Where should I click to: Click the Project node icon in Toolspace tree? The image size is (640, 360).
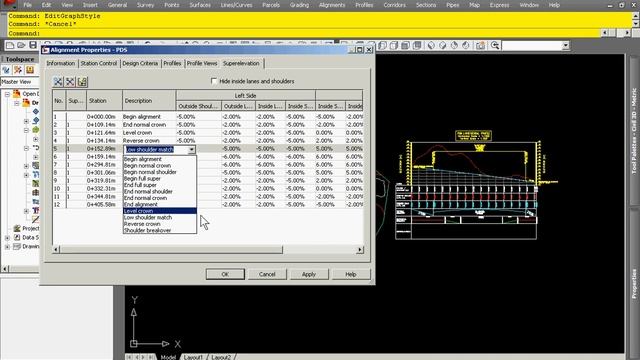click(17, 228)
